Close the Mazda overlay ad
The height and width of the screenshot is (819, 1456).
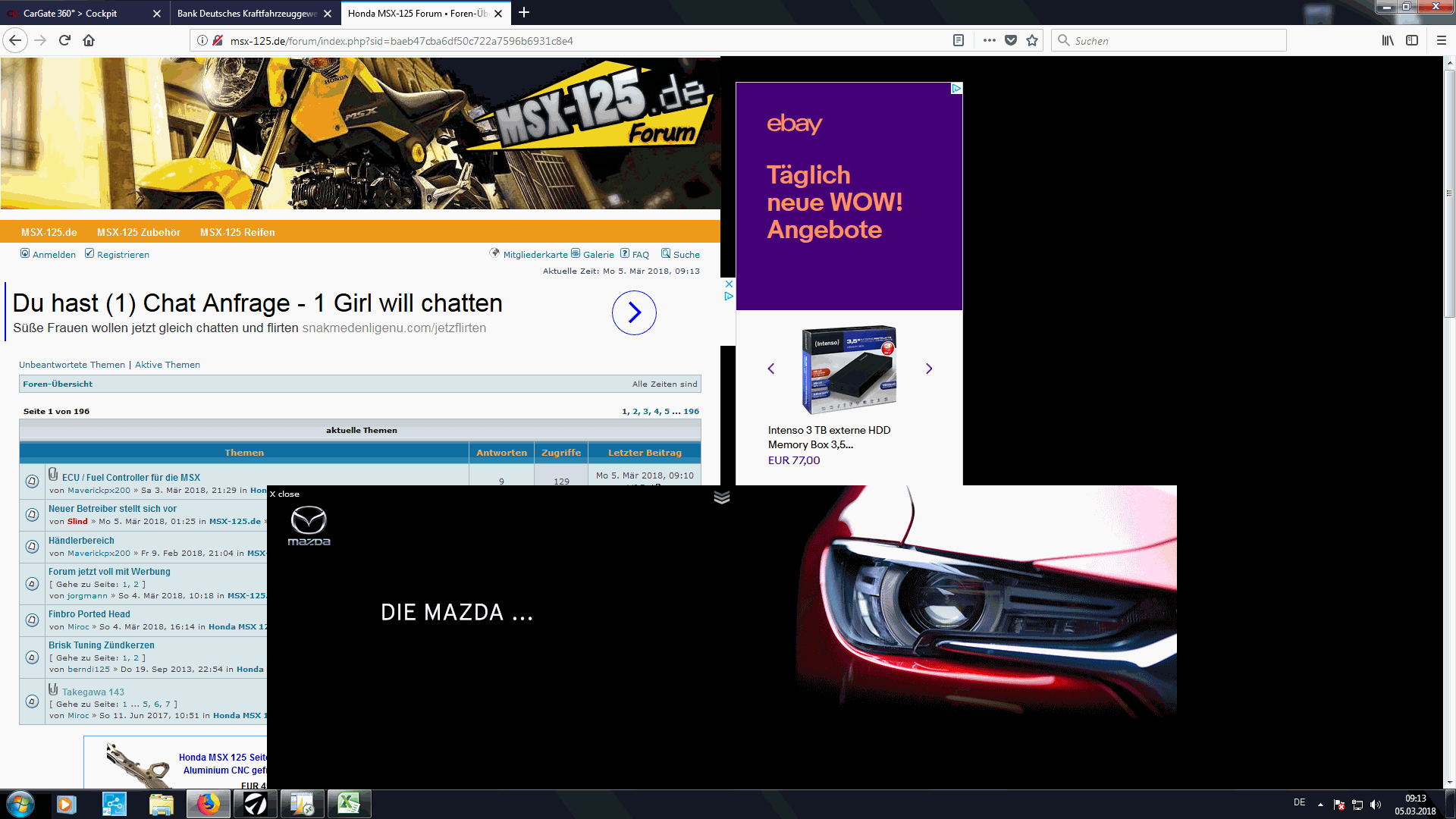(x=284, y=494)
